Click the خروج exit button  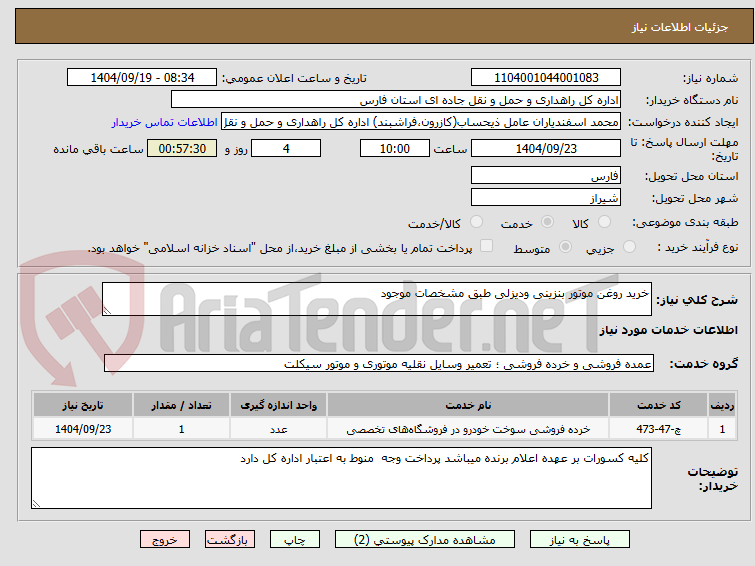point(165,540)
